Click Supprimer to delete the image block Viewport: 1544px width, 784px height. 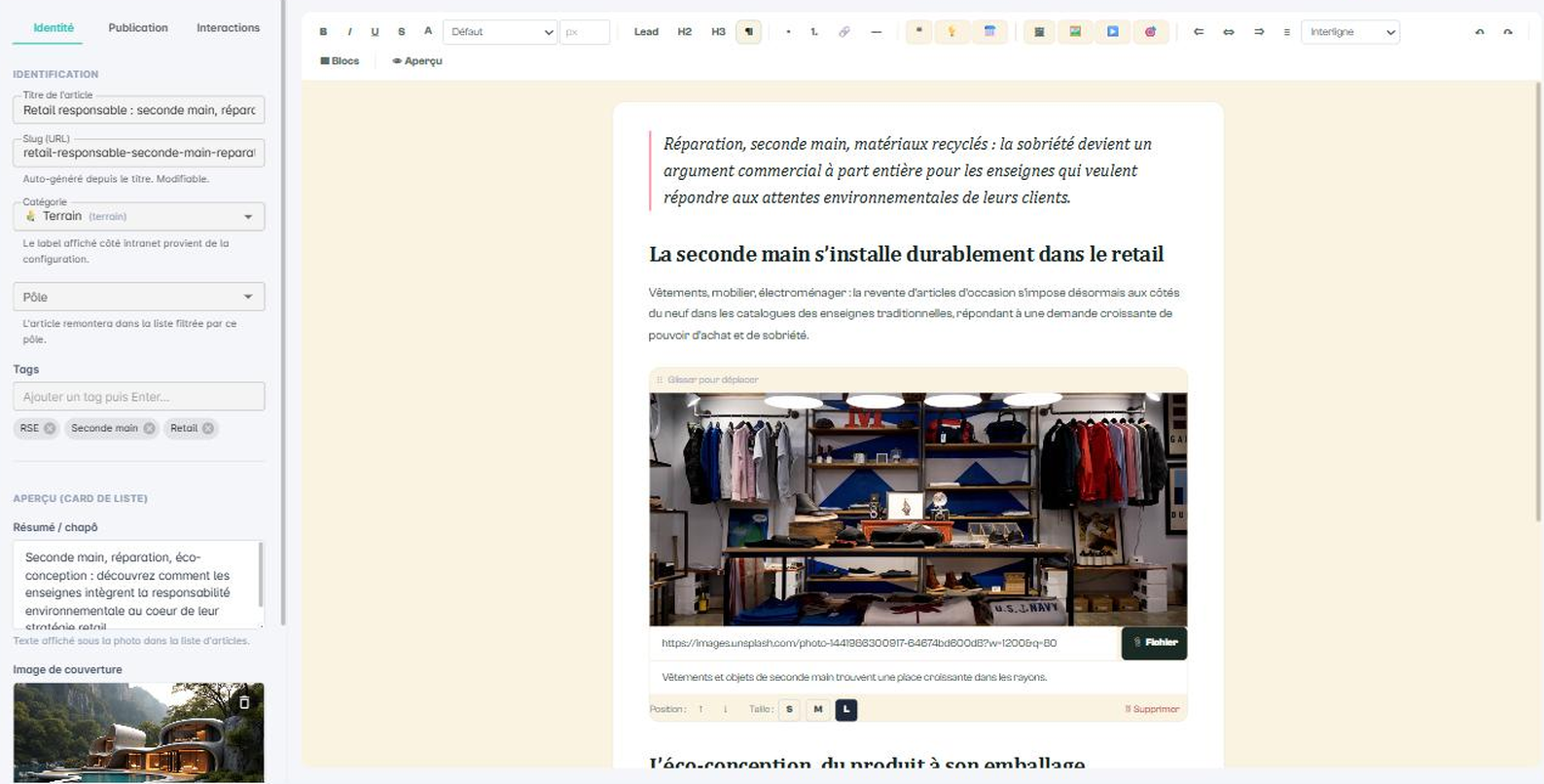coord(1152,709)
